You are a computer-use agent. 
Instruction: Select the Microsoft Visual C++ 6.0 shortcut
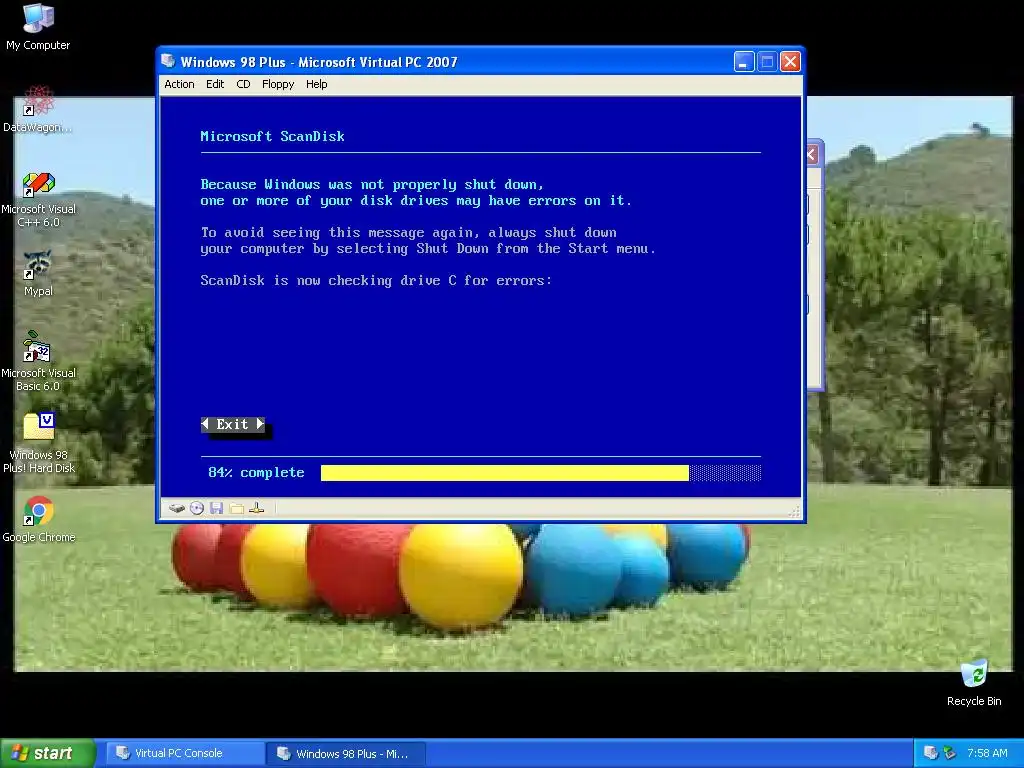coord(38,199)
